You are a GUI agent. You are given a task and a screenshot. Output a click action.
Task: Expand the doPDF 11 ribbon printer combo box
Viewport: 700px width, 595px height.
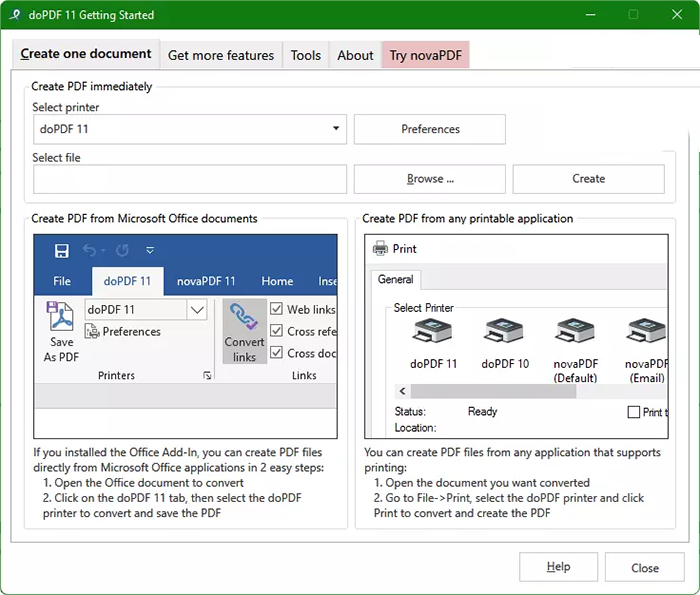click(x=197, y=309)
